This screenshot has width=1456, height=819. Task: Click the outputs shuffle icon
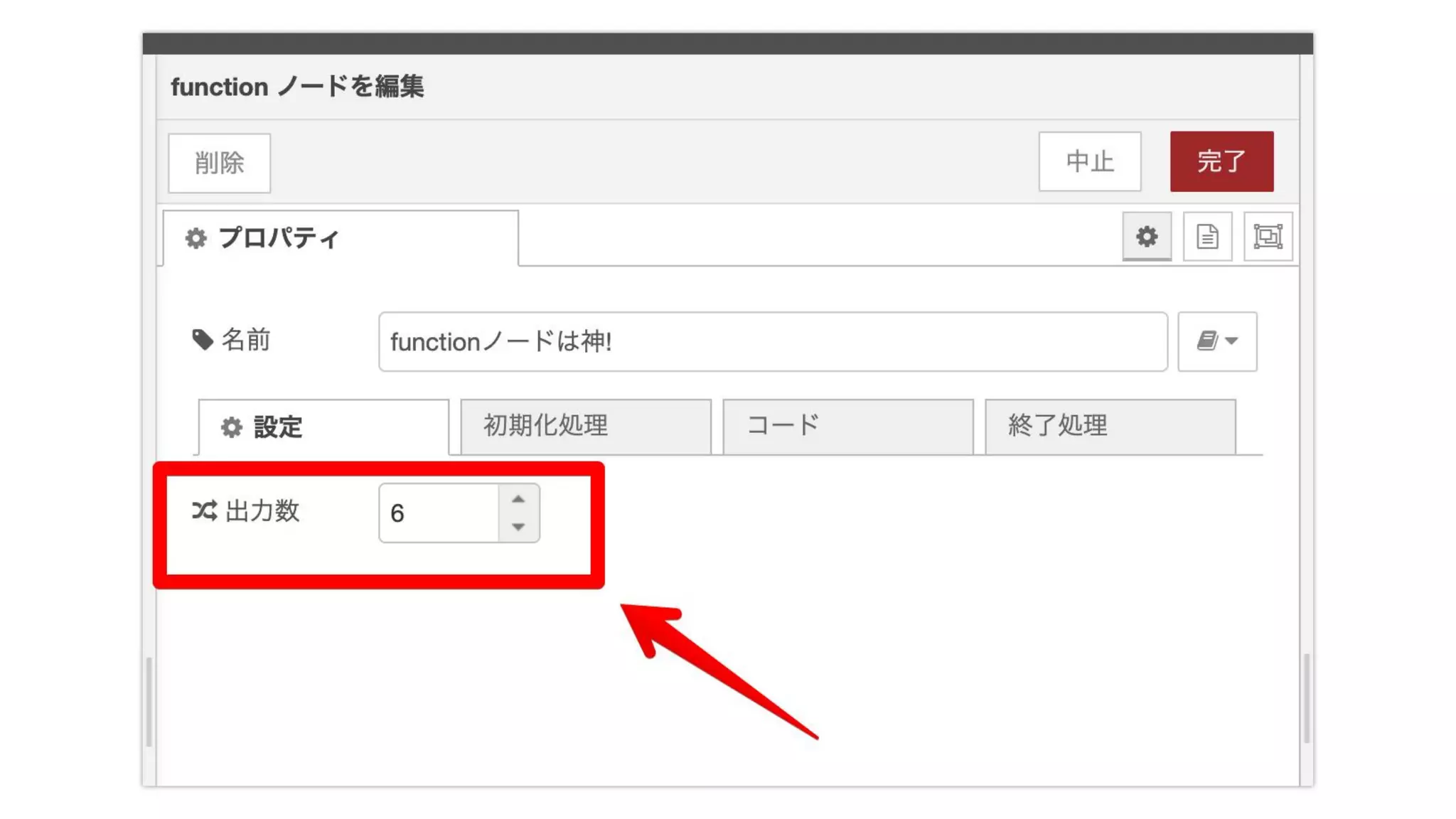pyautogui.click(x=204, y=510)
